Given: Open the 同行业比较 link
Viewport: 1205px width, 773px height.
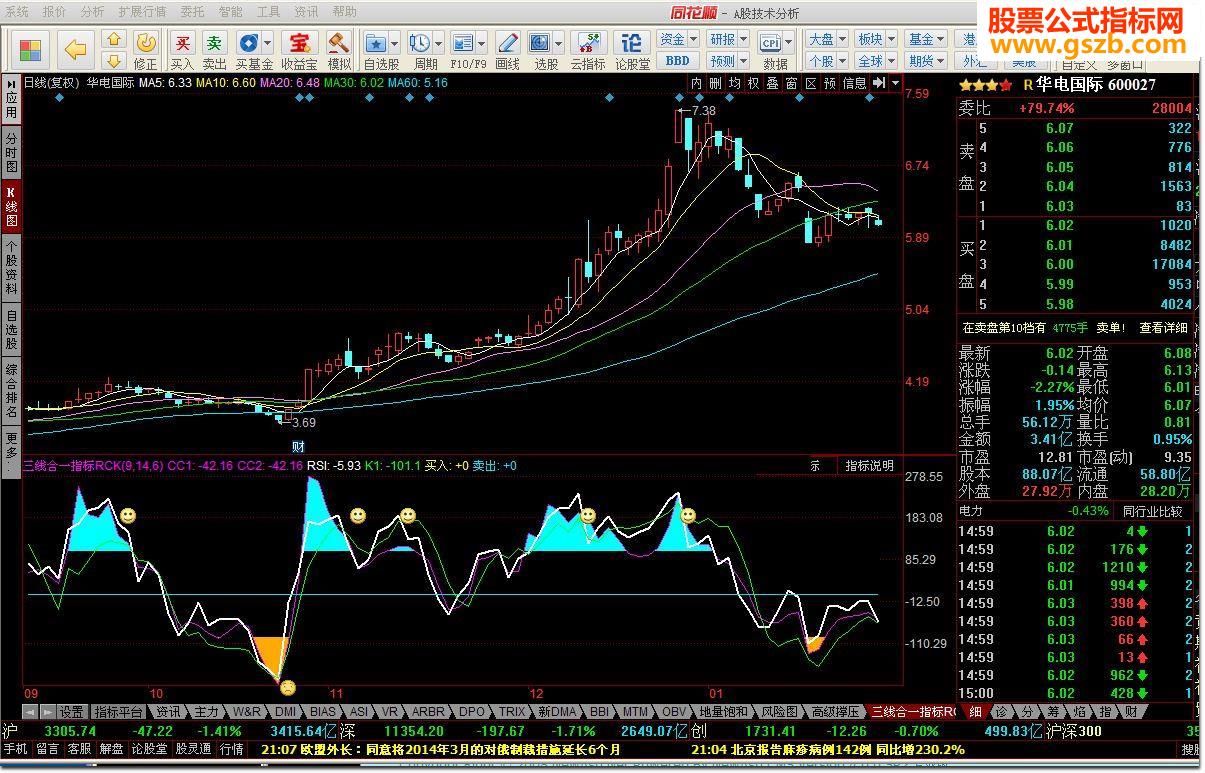Looking at the screenshot, I should pos(1154,511).
